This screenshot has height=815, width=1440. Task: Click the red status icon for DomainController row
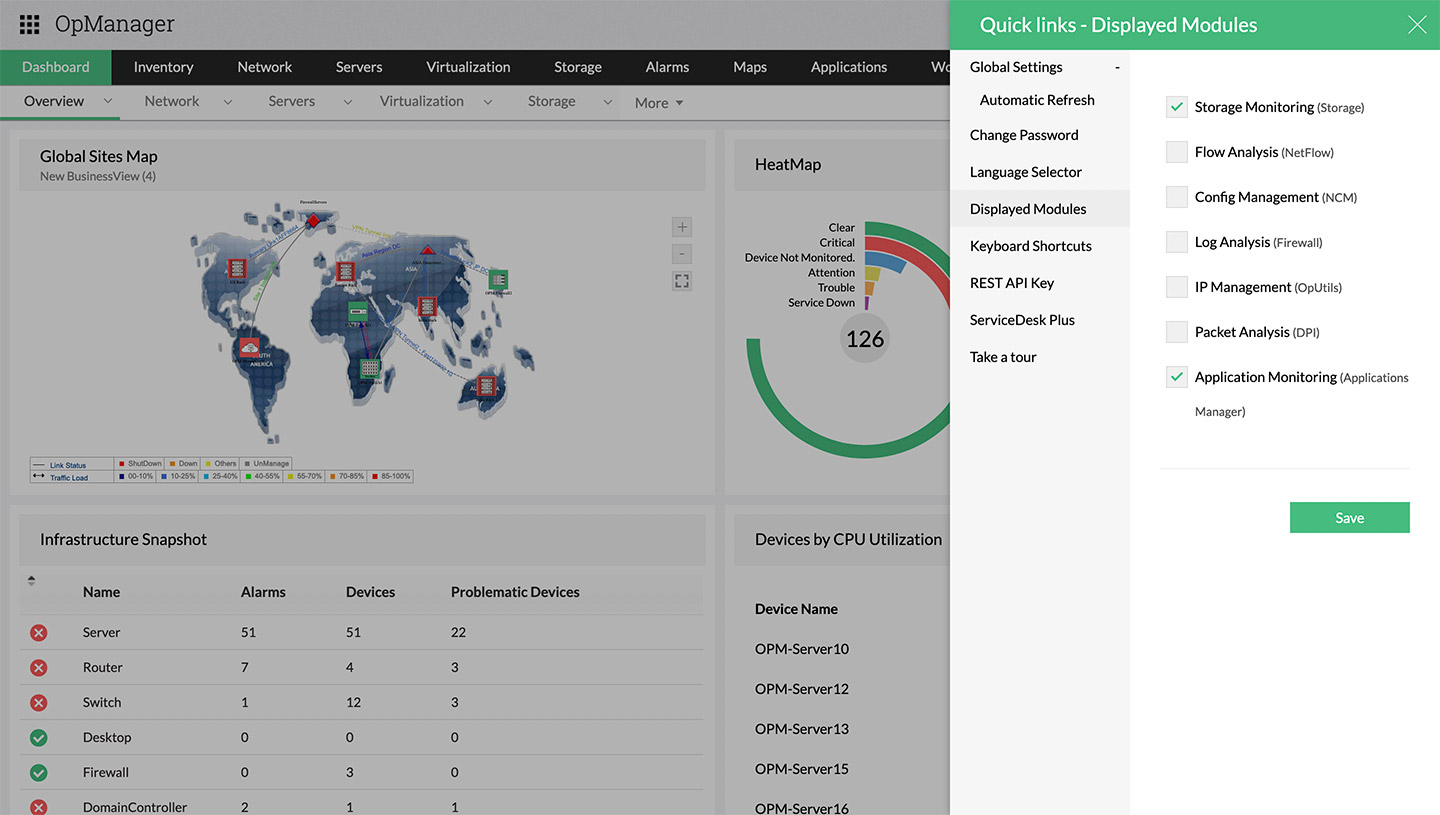38,806
